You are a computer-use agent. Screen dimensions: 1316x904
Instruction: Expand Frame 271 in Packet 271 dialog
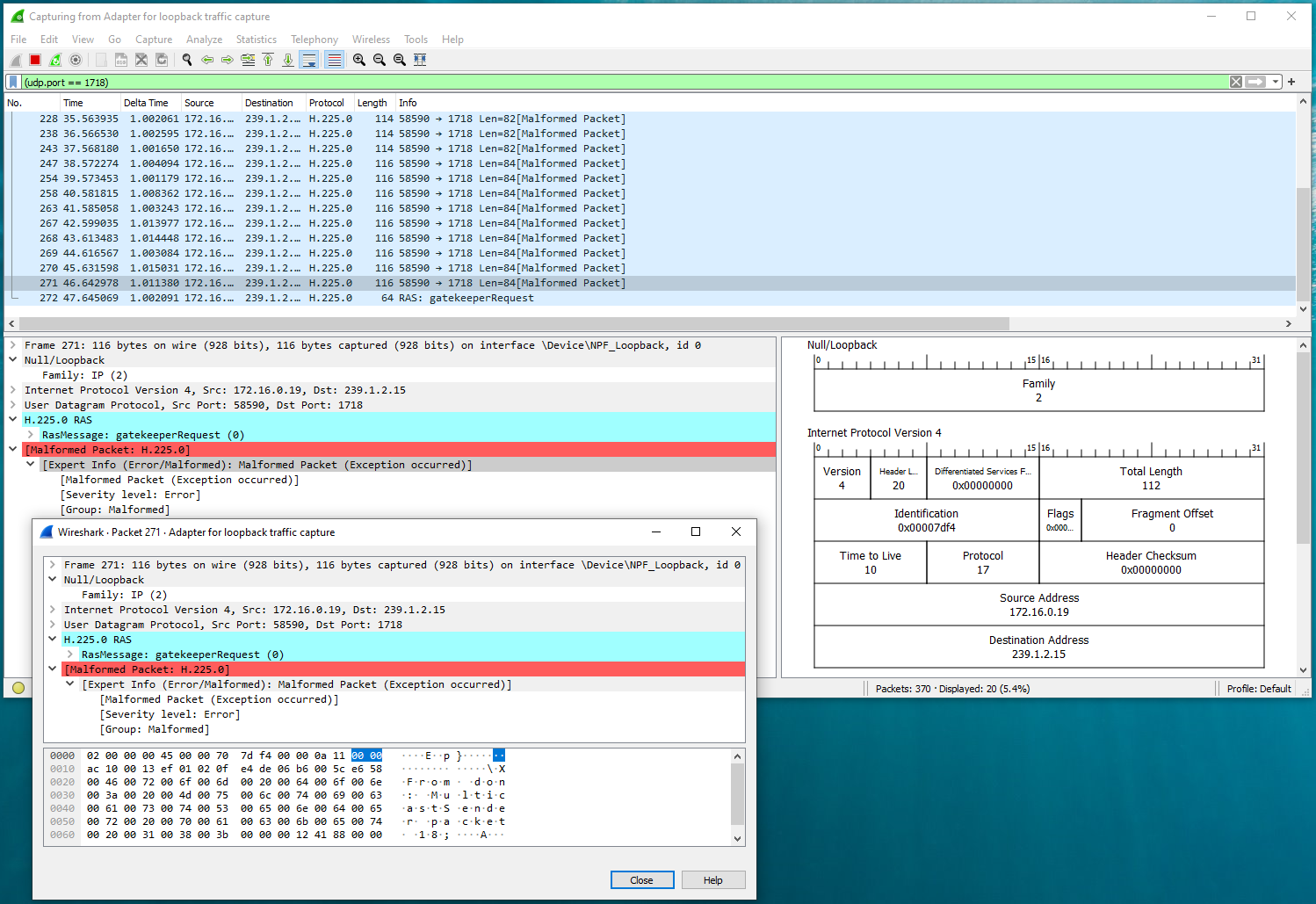[x=53, y=565]
